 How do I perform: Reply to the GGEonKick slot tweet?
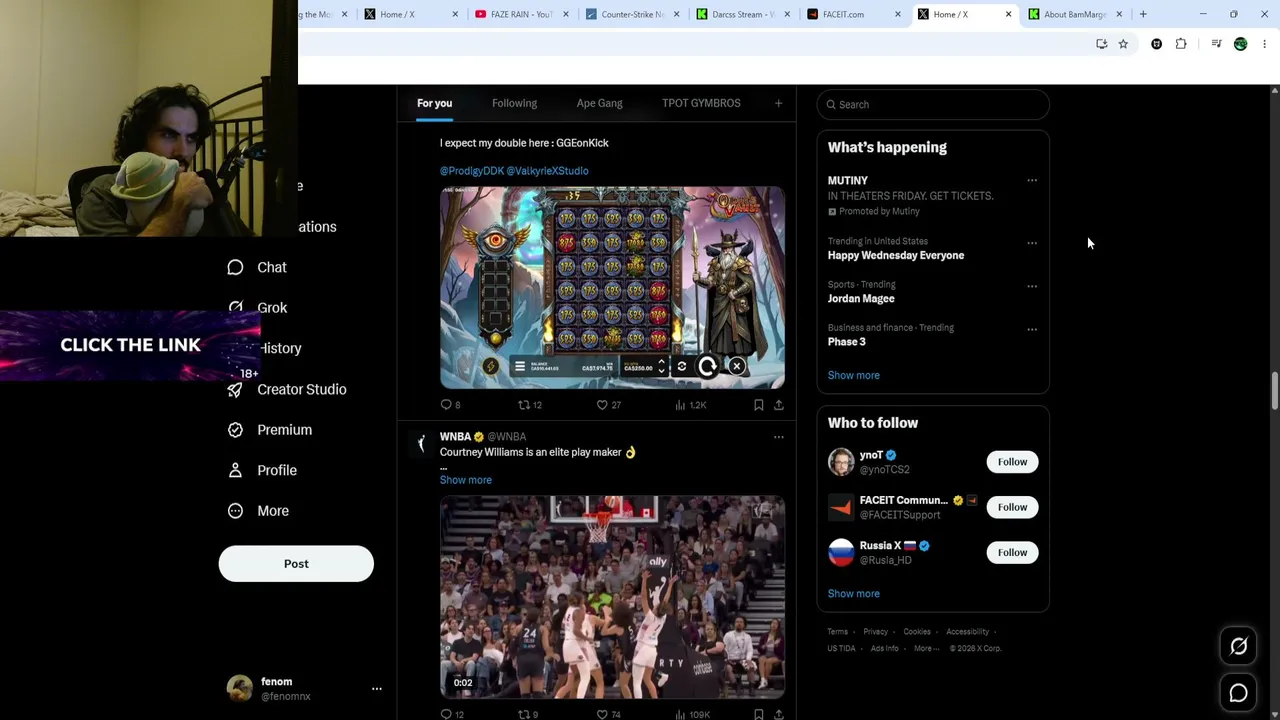click(450, 405)
